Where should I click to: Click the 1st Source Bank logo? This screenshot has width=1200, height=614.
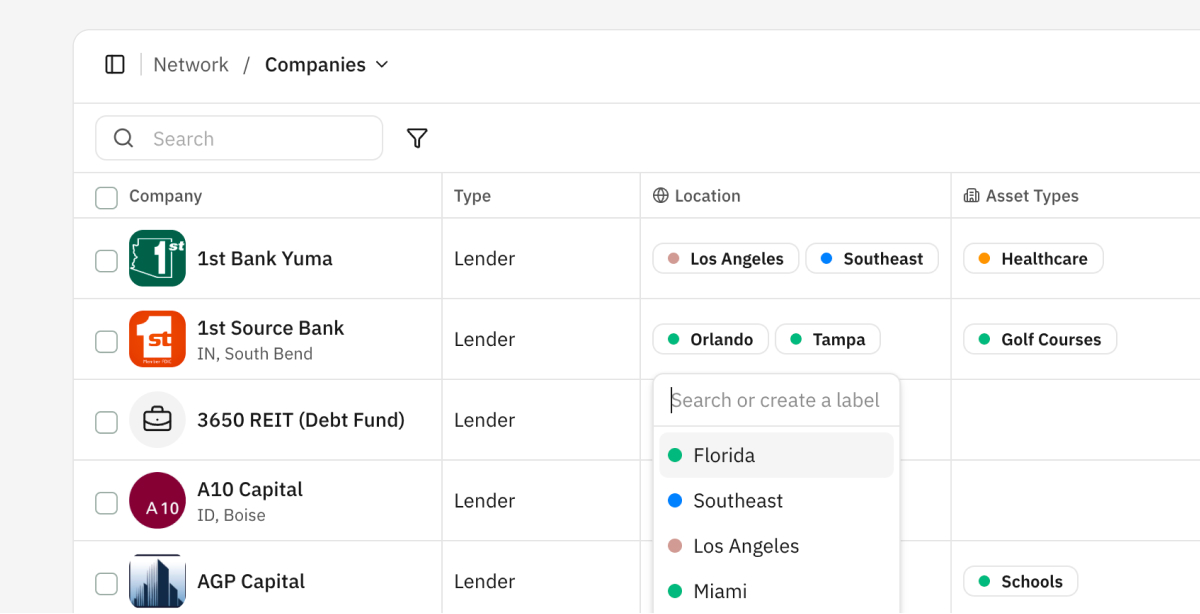157,339
